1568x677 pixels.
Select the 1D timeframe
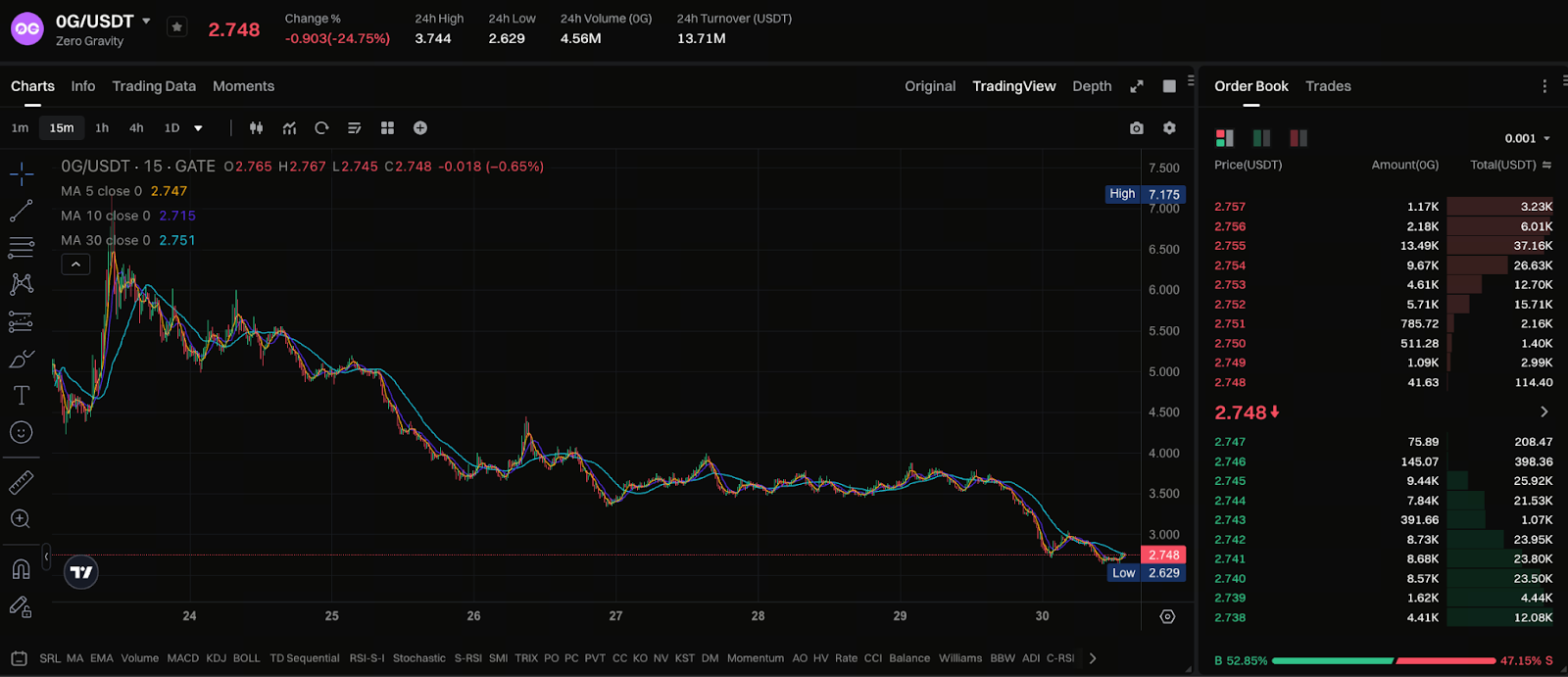click(x=171, y=128)
